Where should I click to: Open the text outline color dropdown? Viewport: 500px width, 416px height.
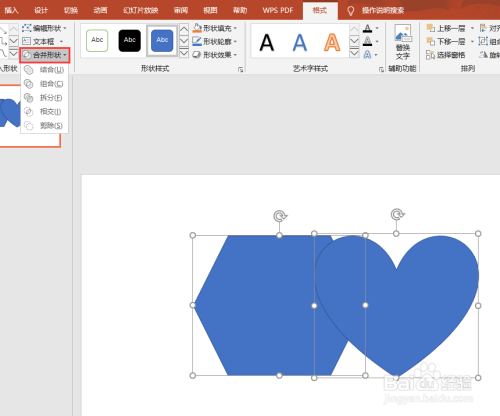point(377,41)
